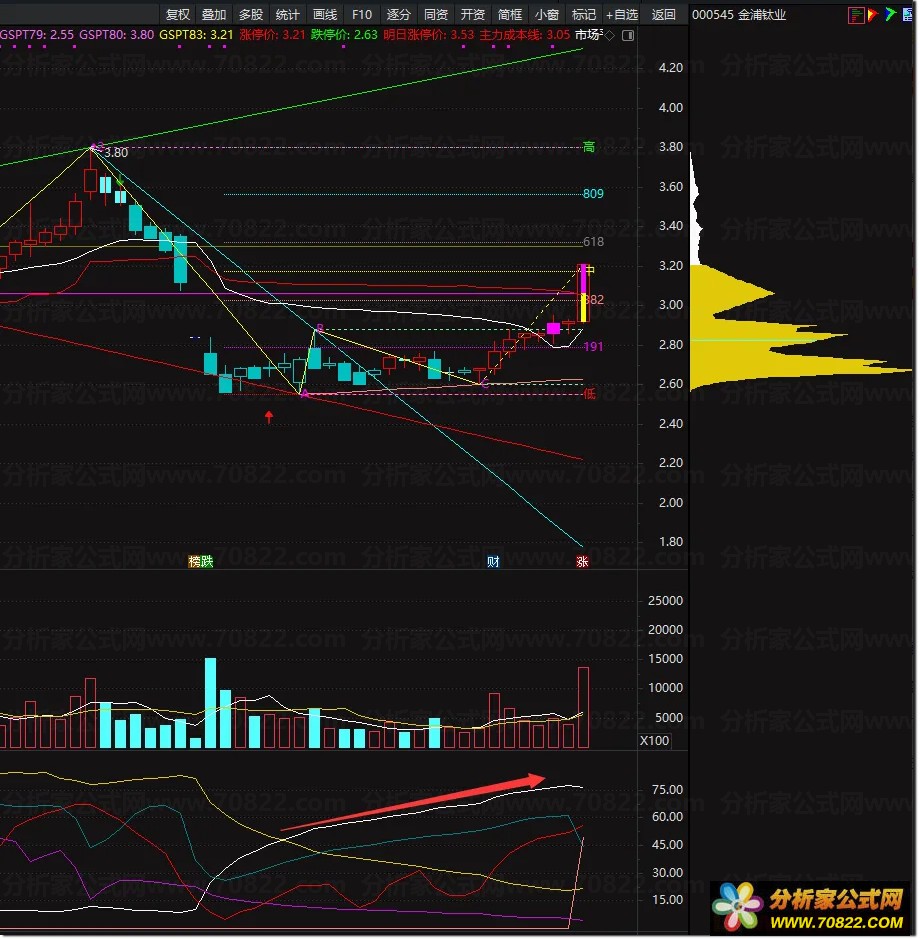Screen dimensions: 920x939
Task: Click the 4.20 price axis value
Action: click(x=670, y=68)
